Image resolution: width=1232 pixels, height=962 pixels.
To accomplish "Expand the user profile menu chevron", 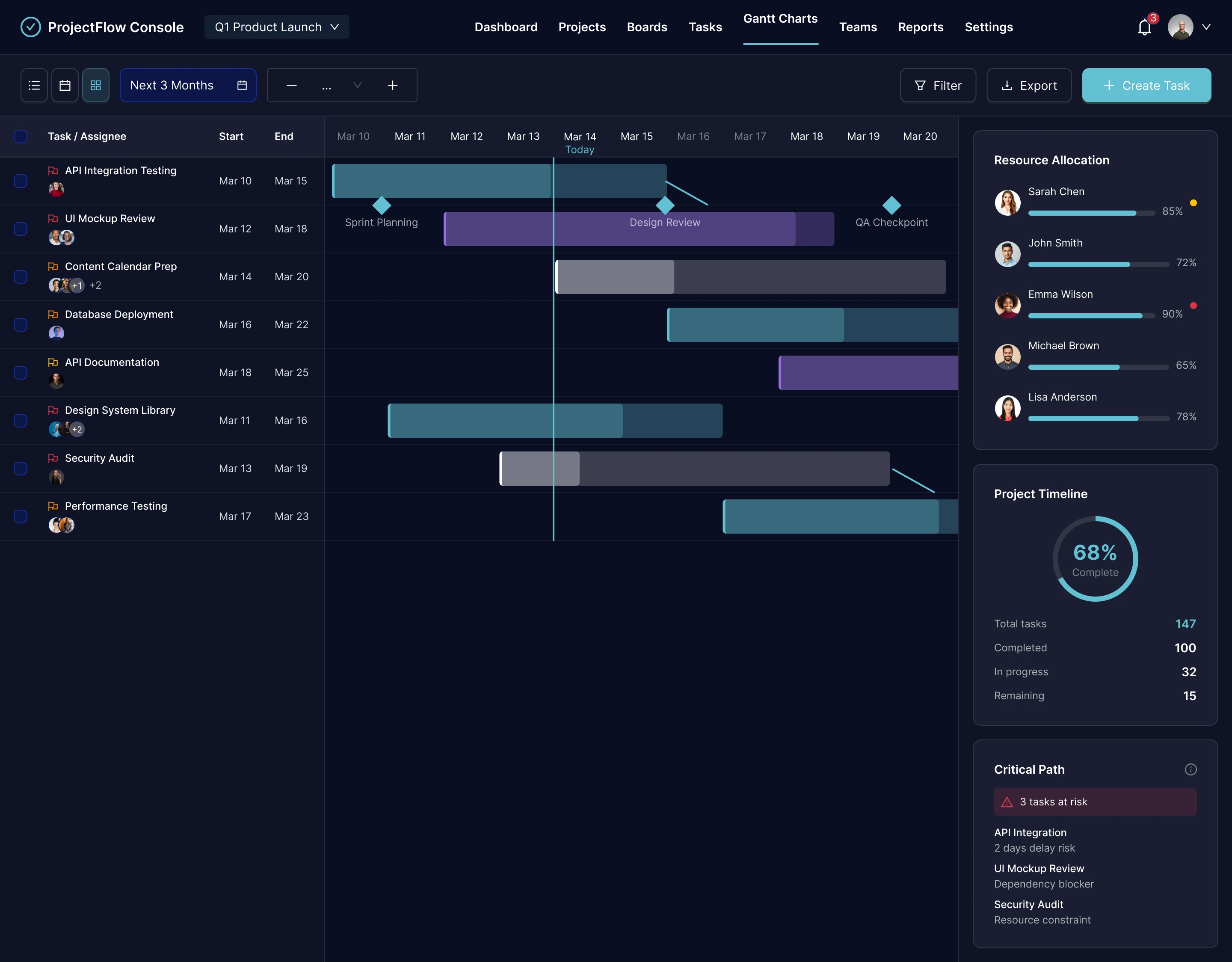I will click(1206, 27).
